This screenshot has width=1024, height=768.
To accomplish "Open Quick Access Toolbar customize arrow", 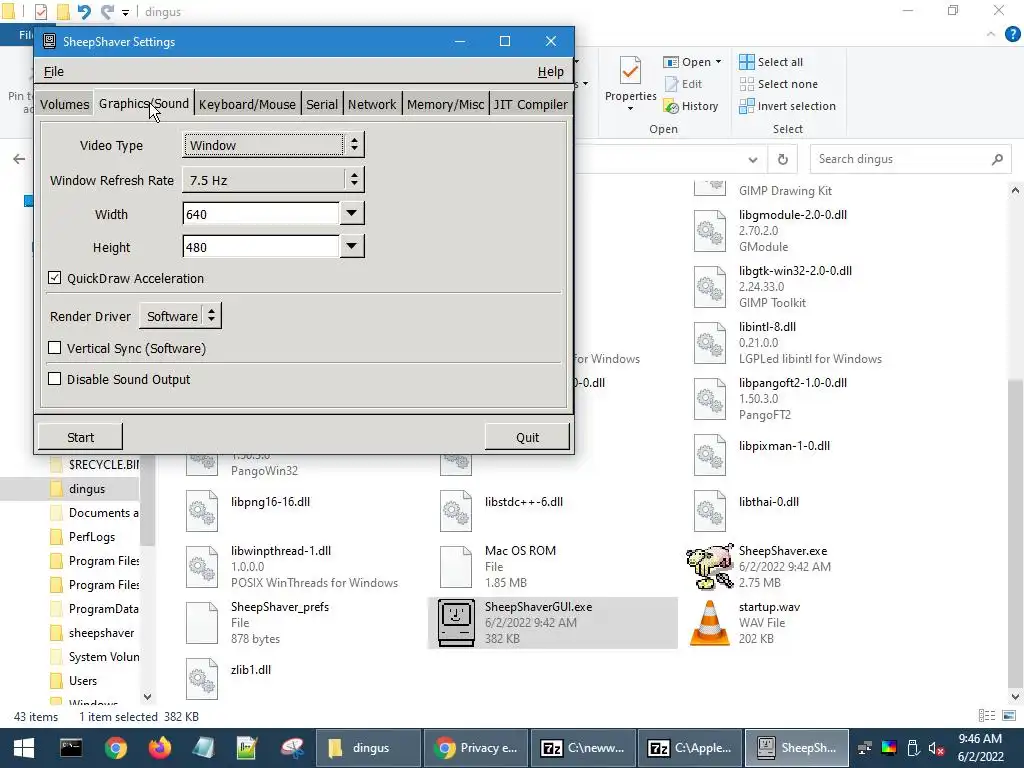I will [x=125, y=12].
